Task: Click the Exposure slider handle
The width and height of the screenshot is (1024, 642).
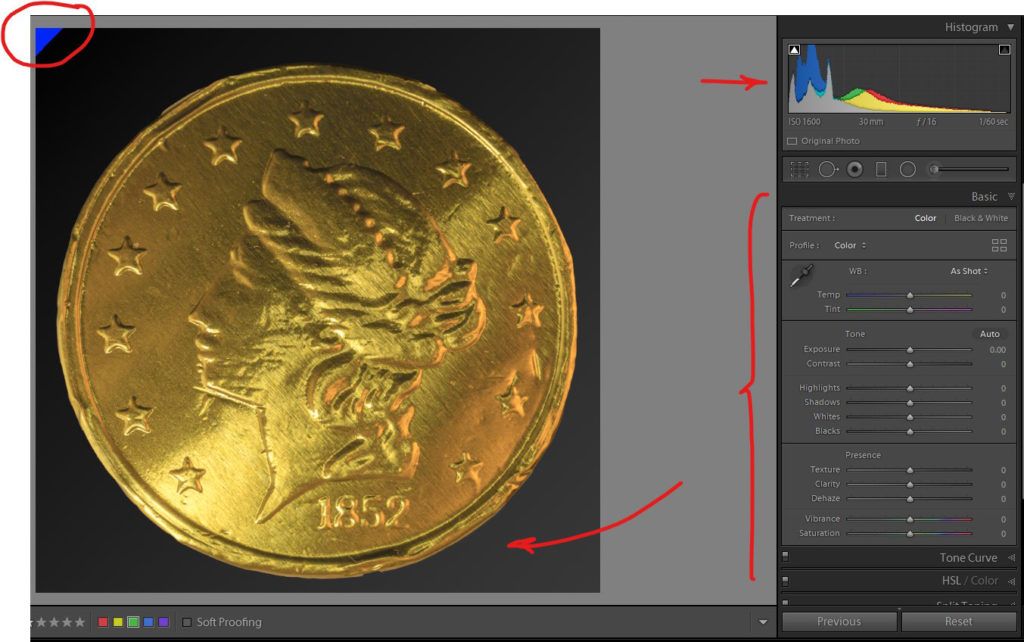Action: coord(910,350)
